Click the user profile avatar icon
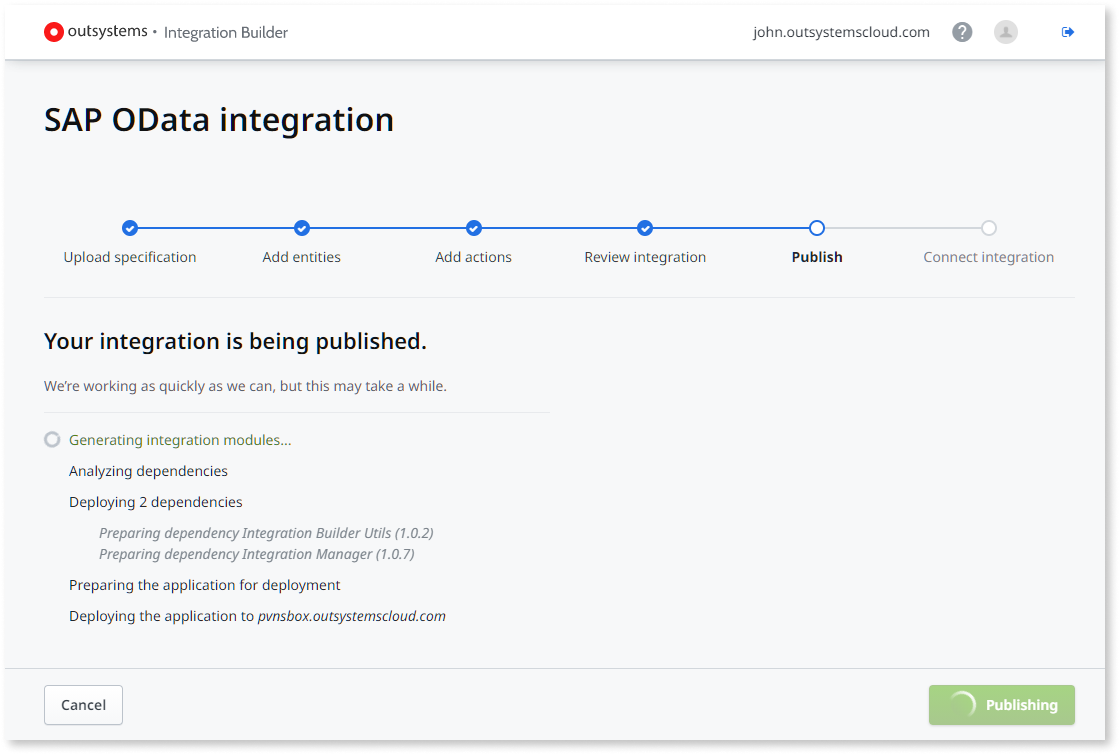This screenshot has width=1120, height=755. coord(1006,31)
